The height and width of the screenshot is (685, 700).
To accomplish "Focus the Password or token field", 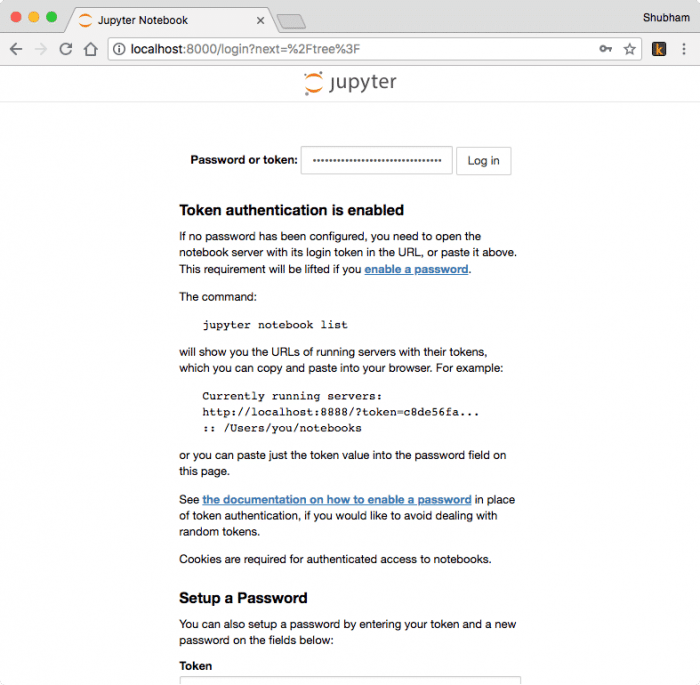I will (x=376, y=160).
